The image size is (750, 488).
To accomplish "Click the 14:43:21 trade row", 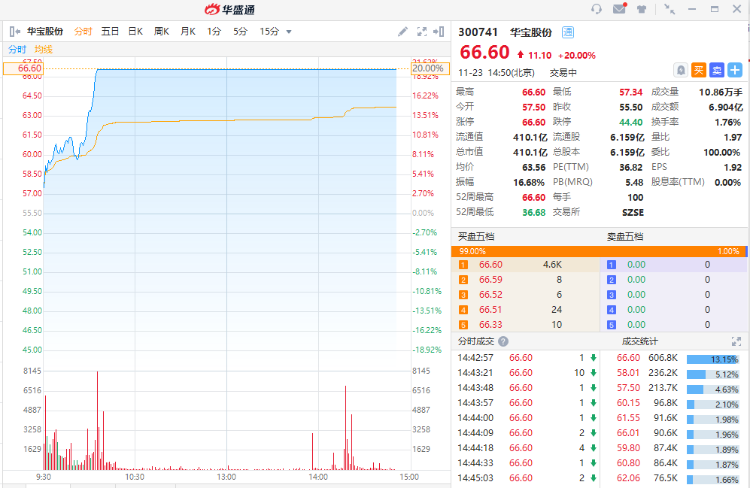I will (527, 372).
